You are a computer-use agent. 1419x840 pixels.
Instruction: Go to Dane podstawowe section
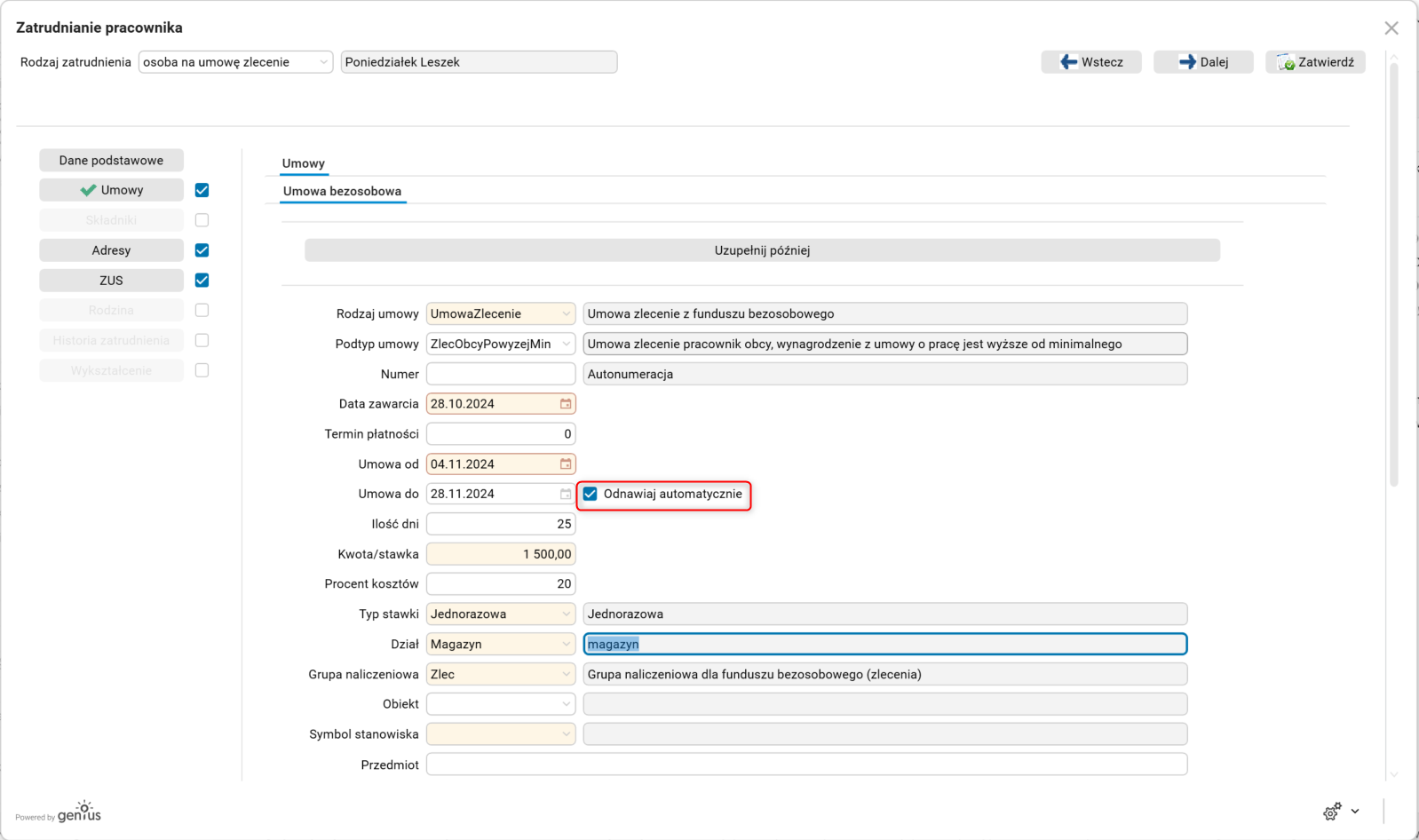[x=111, y=161]
